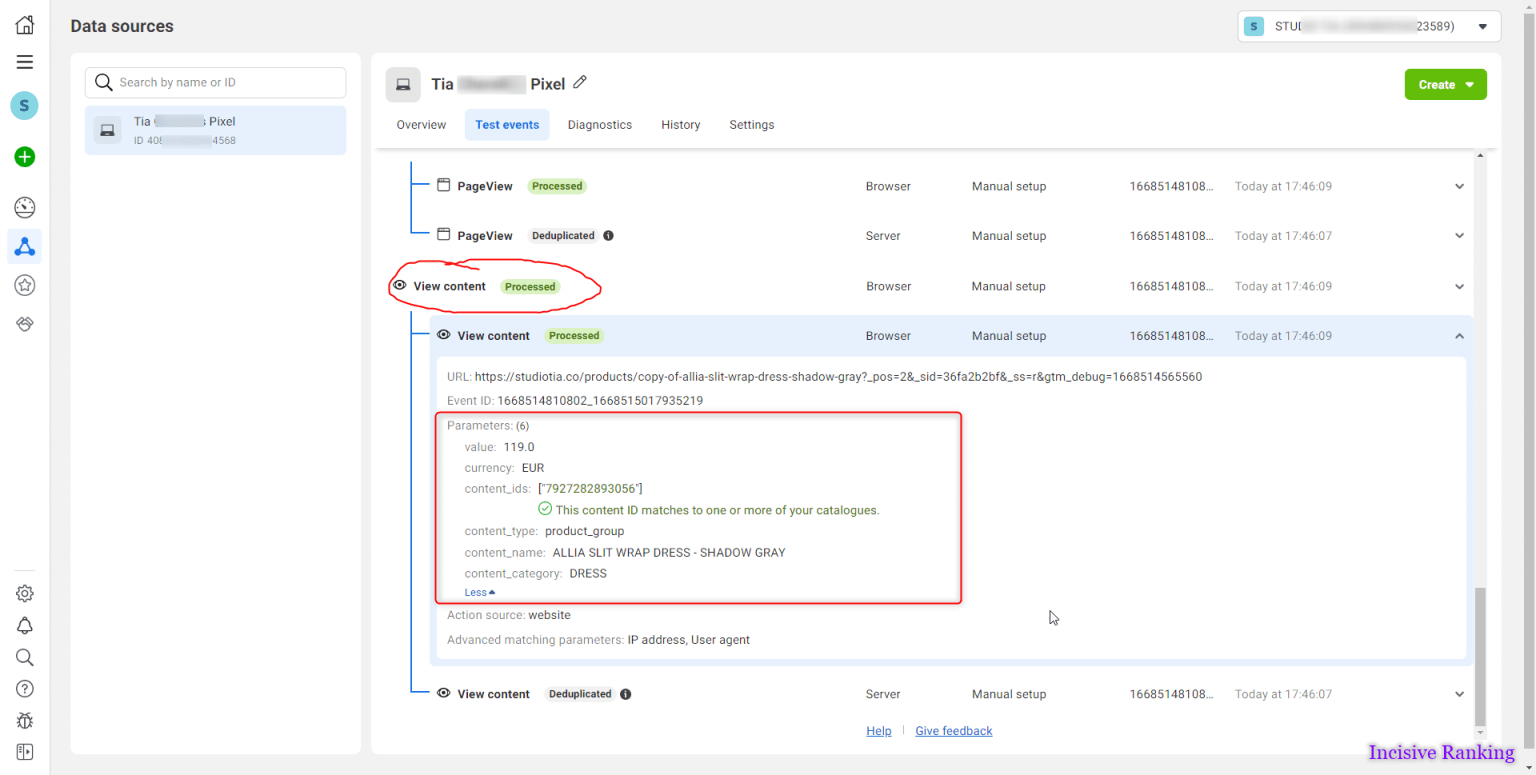The image size is (1536, 775).
Task: Open the History tab
Action: point(681,125)
